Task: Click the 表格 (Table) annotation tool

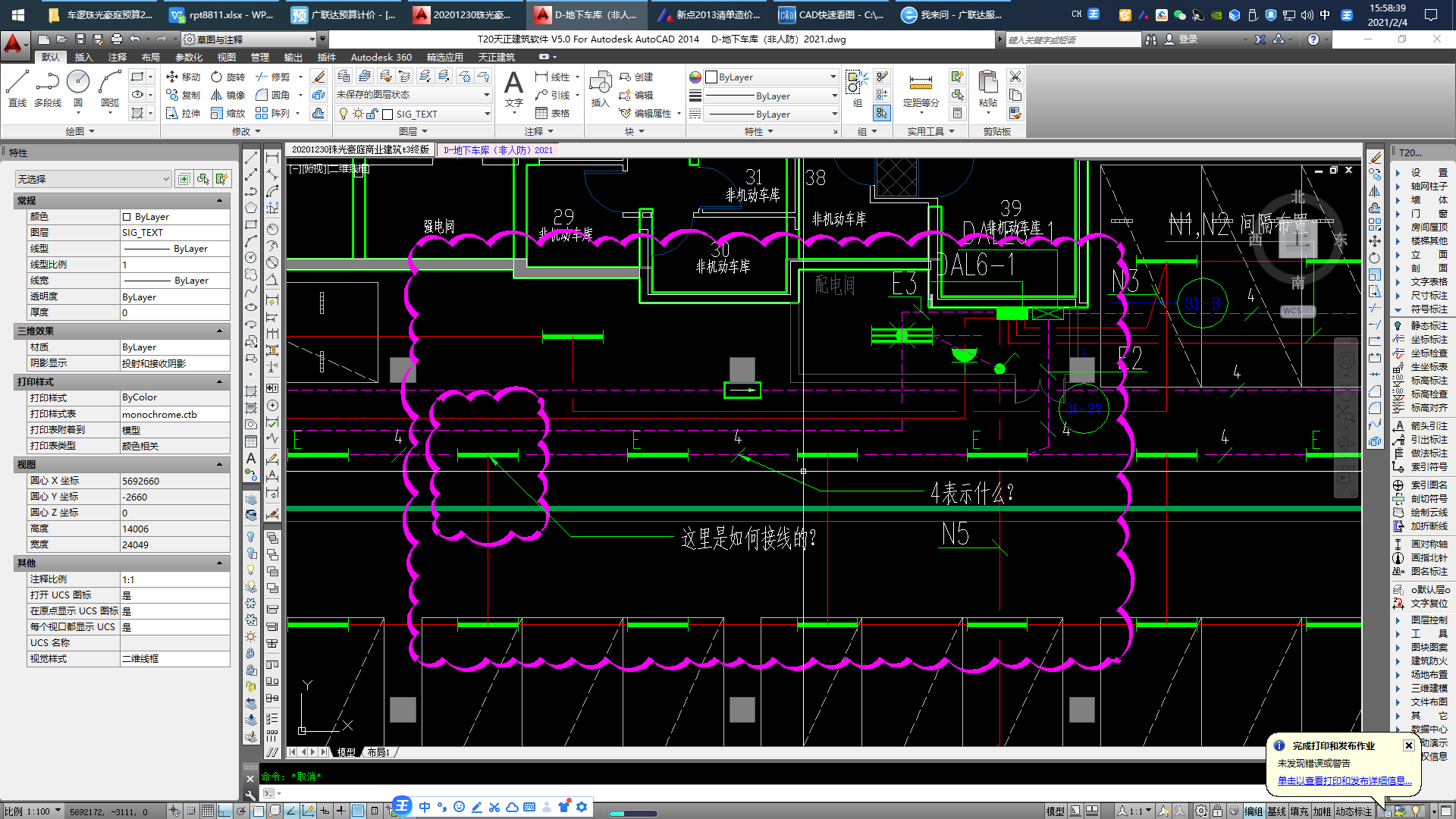Action: [552, 113]
